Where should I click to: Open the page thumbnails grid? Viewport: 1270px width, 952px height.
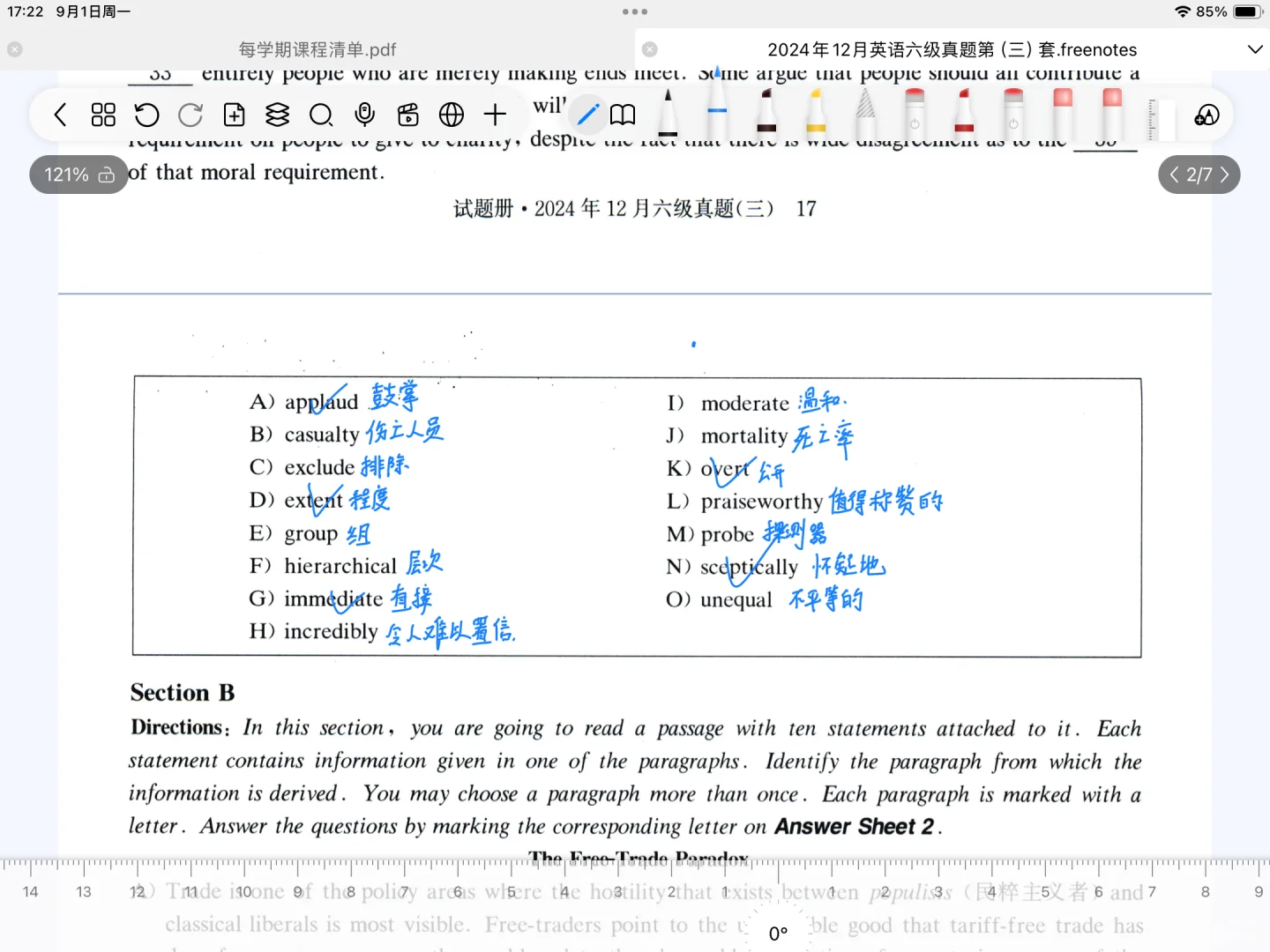103,115
